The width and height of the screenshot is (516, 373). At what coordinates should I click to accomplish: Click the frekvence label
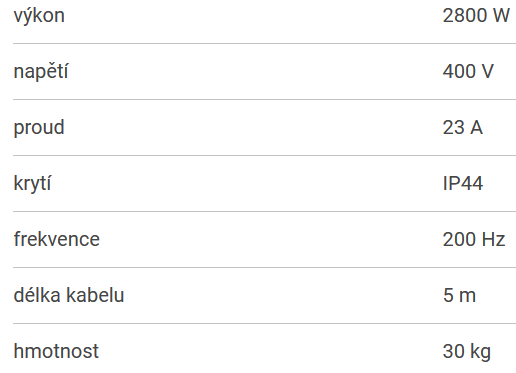[57, 239]
